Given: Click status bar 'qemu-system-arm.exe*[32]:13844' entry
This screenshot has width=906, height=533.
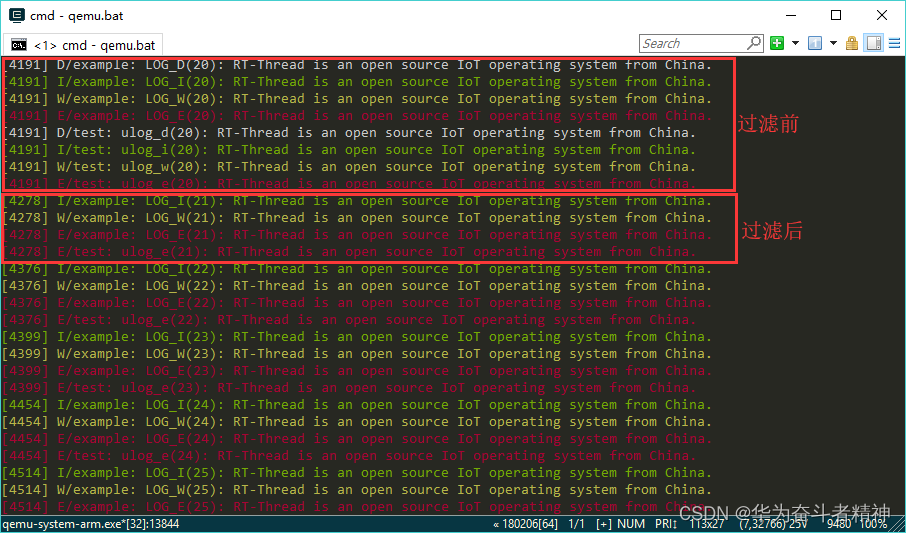Looking at the screenshot, I should coord(91,524).
